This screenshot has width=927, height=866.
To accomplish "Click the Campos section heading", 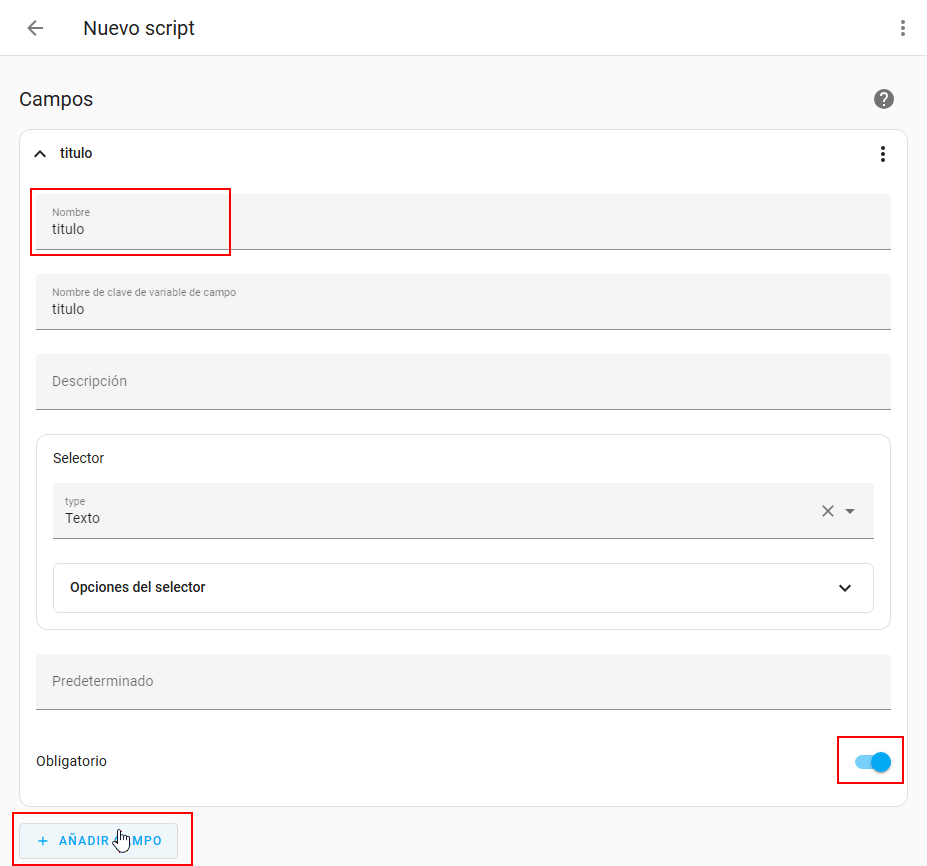I will point(56,100).
